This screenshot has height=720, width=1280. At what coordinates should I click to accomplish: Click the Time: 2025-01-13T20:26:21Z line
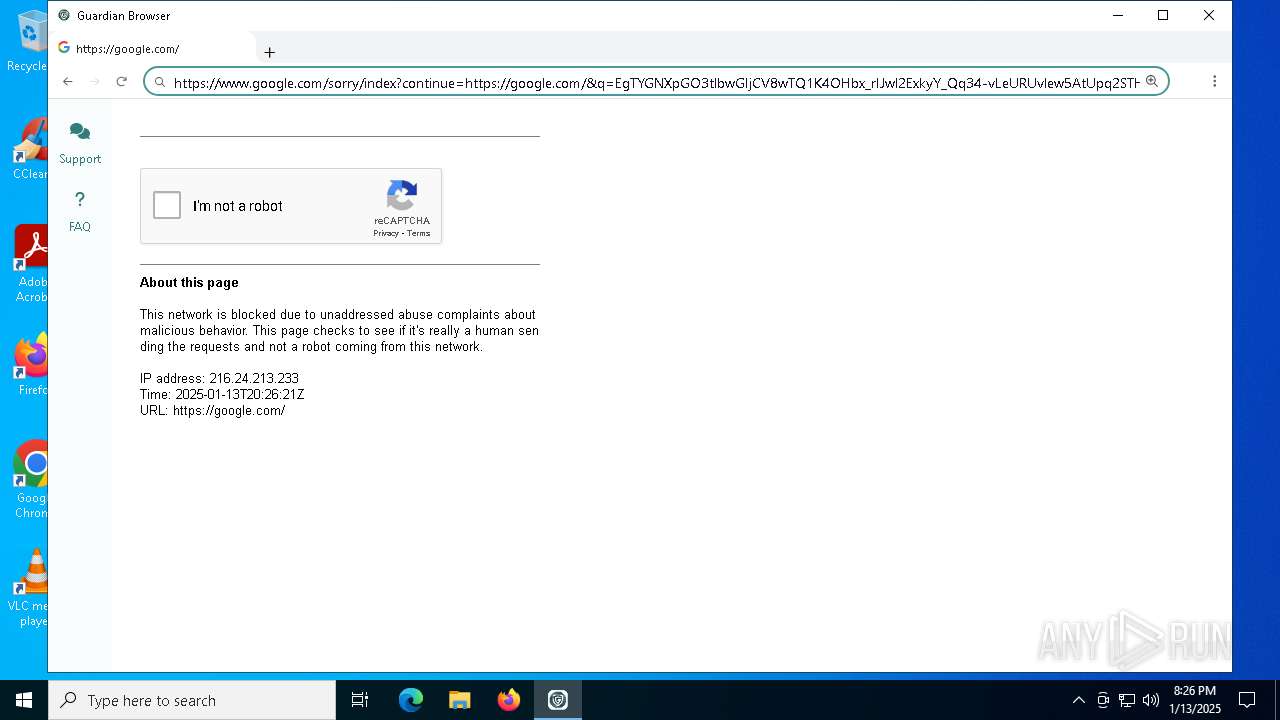pyautogui.click(x=222, y=394)
